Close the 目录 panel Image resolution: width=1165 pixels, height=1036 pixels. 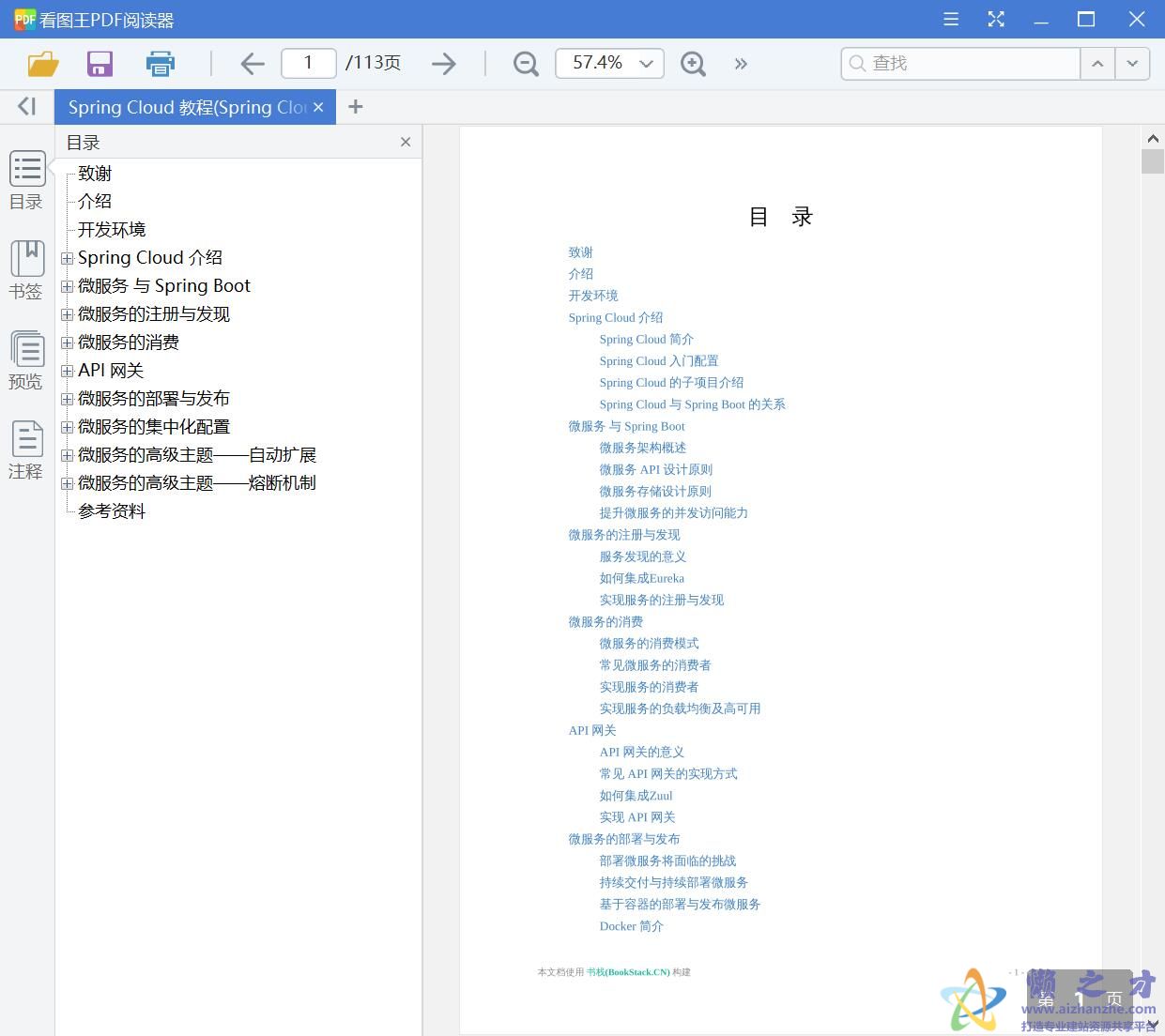tap(406, 142)
